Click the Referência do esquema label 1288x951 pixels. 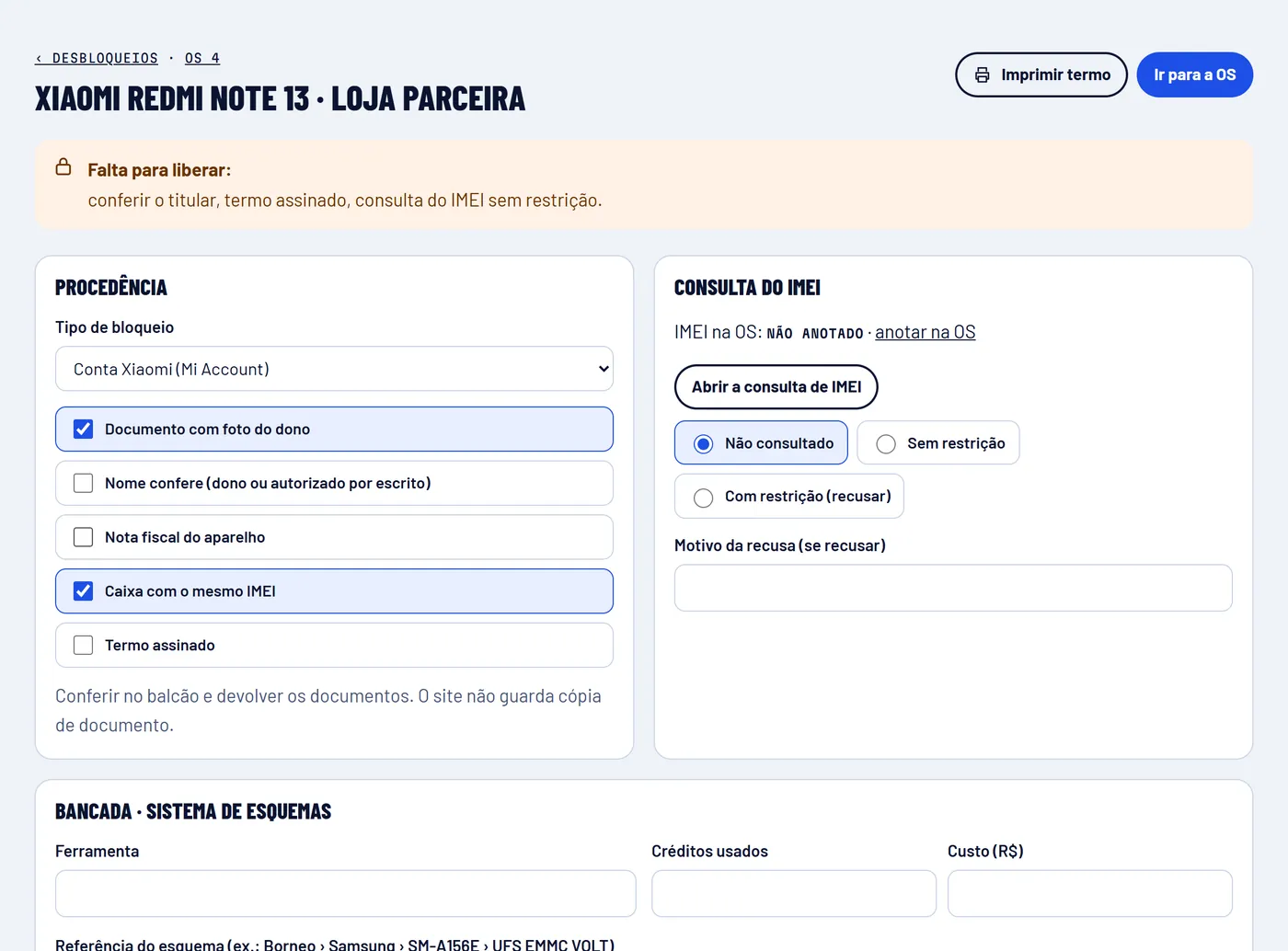(335, 944)
